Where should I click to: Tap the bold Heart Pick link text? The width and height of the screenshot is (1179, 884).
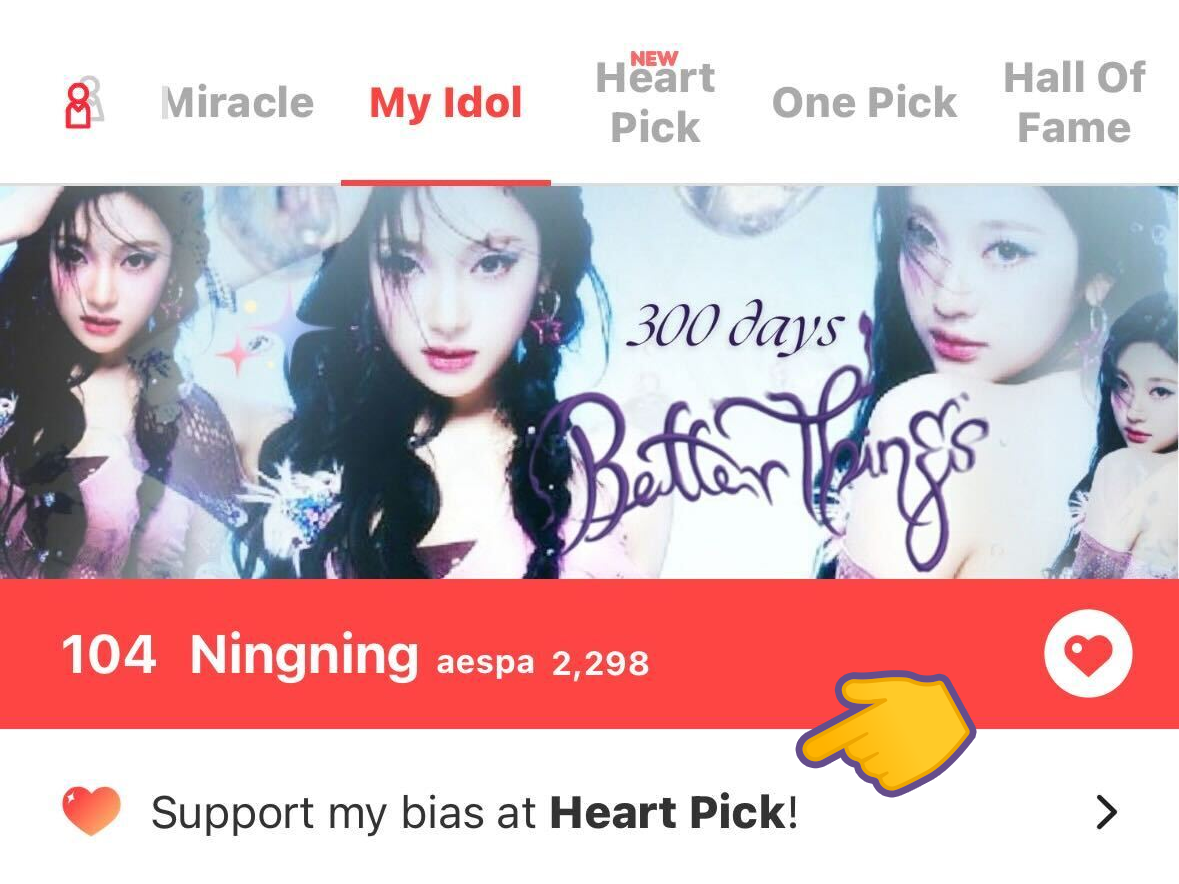(x=668, y=813)
